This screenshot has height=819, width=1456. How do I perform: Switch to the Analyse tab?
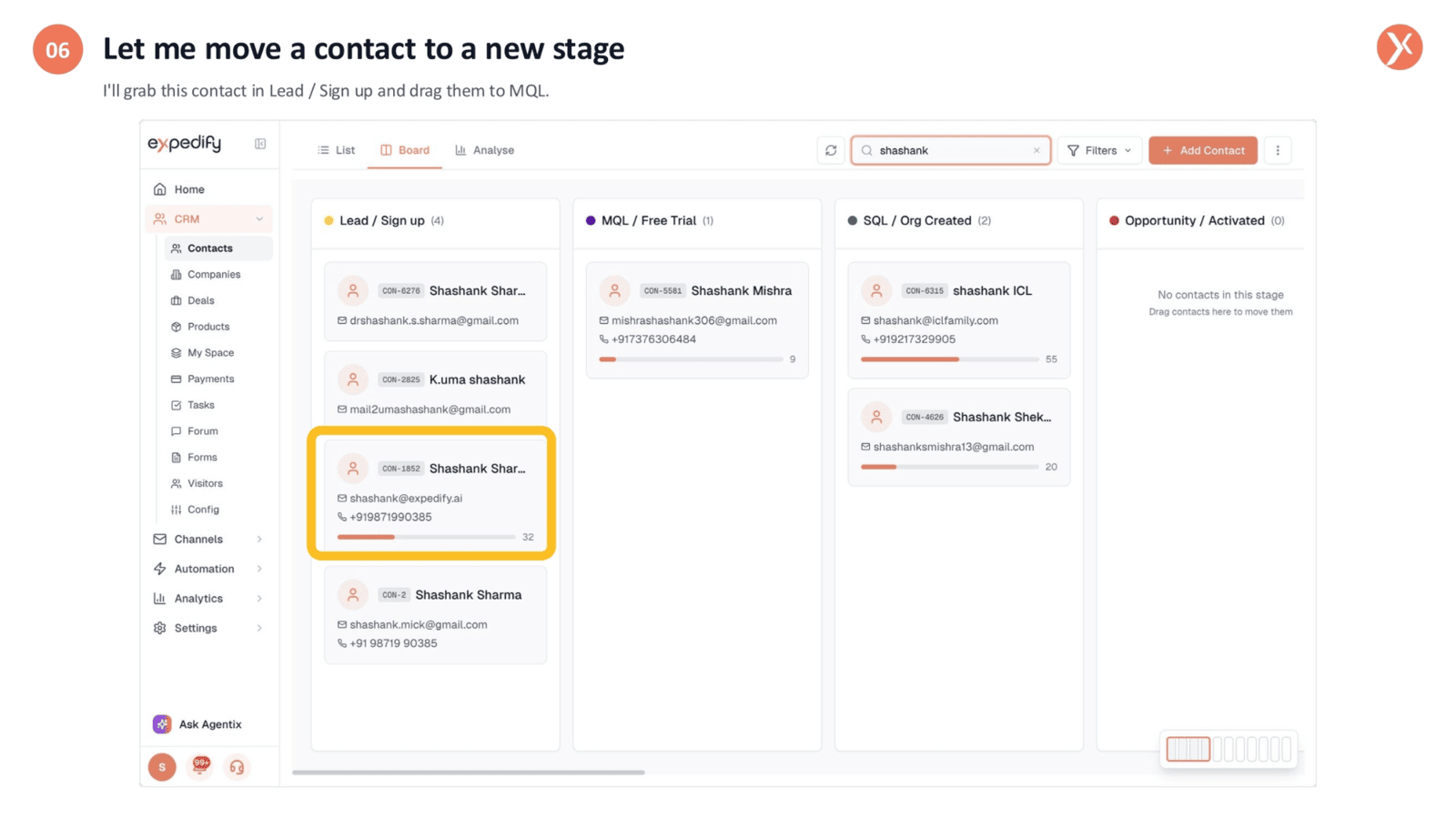485,150
